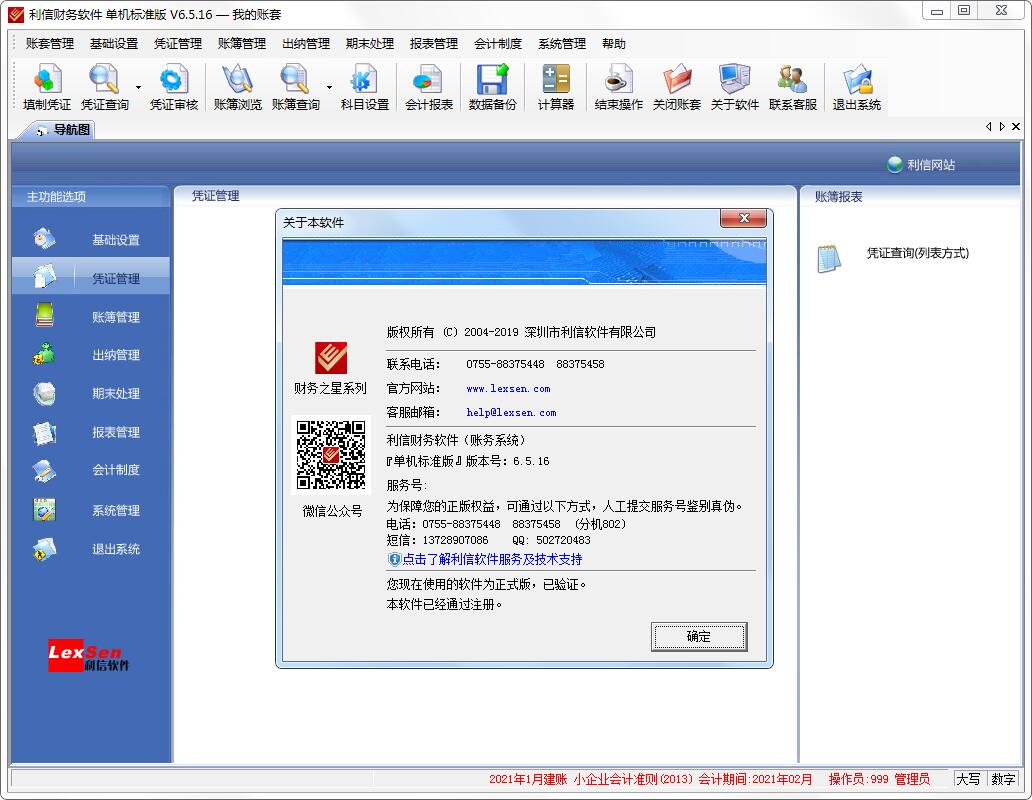Click the help@lexsen.com email link

pyautogui.click(x=511, y=412)
